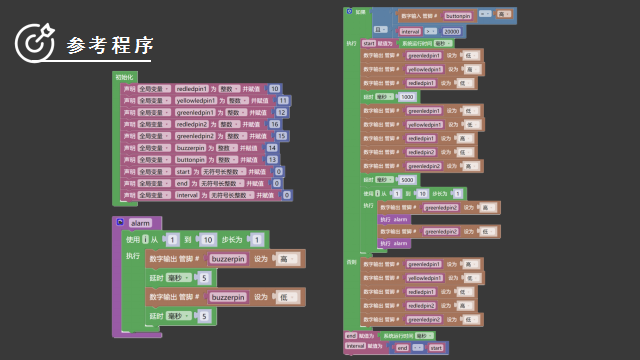Click the buttonpin variable in digital input block
This screenshot has height=360, width=640.
(x=458, y=16)
